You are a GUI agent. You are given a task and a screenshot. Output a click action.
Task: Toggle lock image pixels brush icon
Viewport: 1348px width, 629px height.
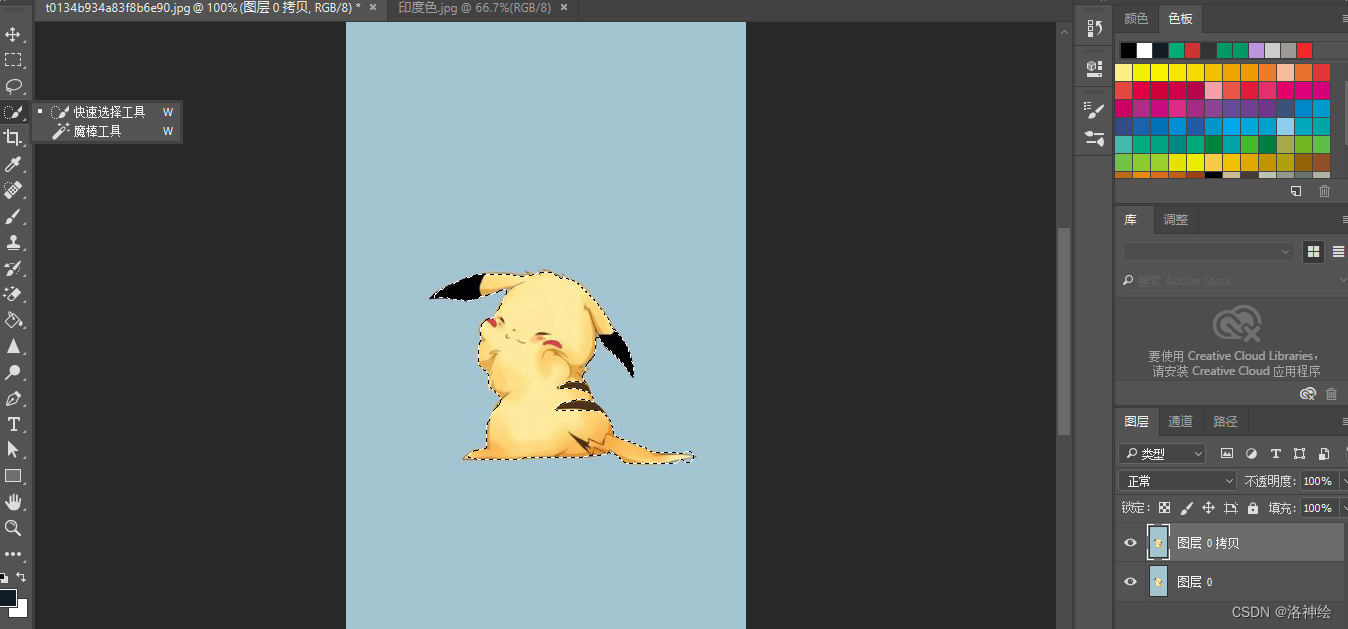[1186, 508]
